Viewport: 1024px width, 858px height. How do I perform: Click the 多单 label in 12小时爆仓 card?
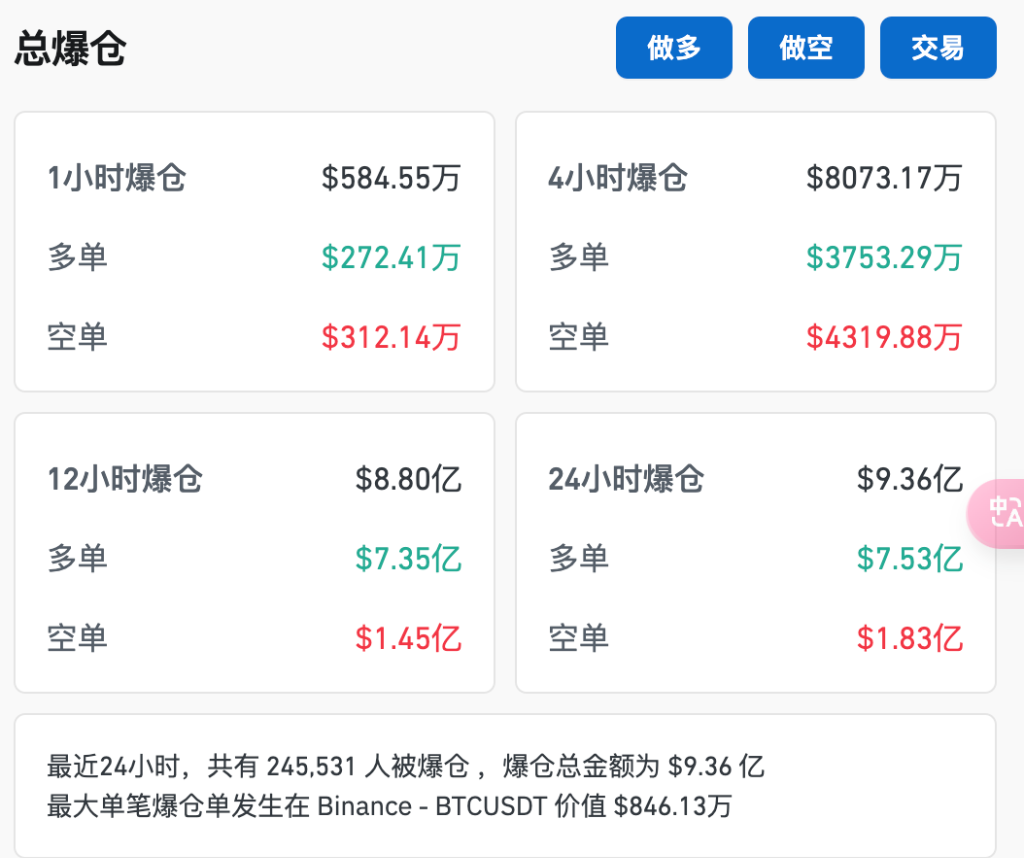pos(77,559)
